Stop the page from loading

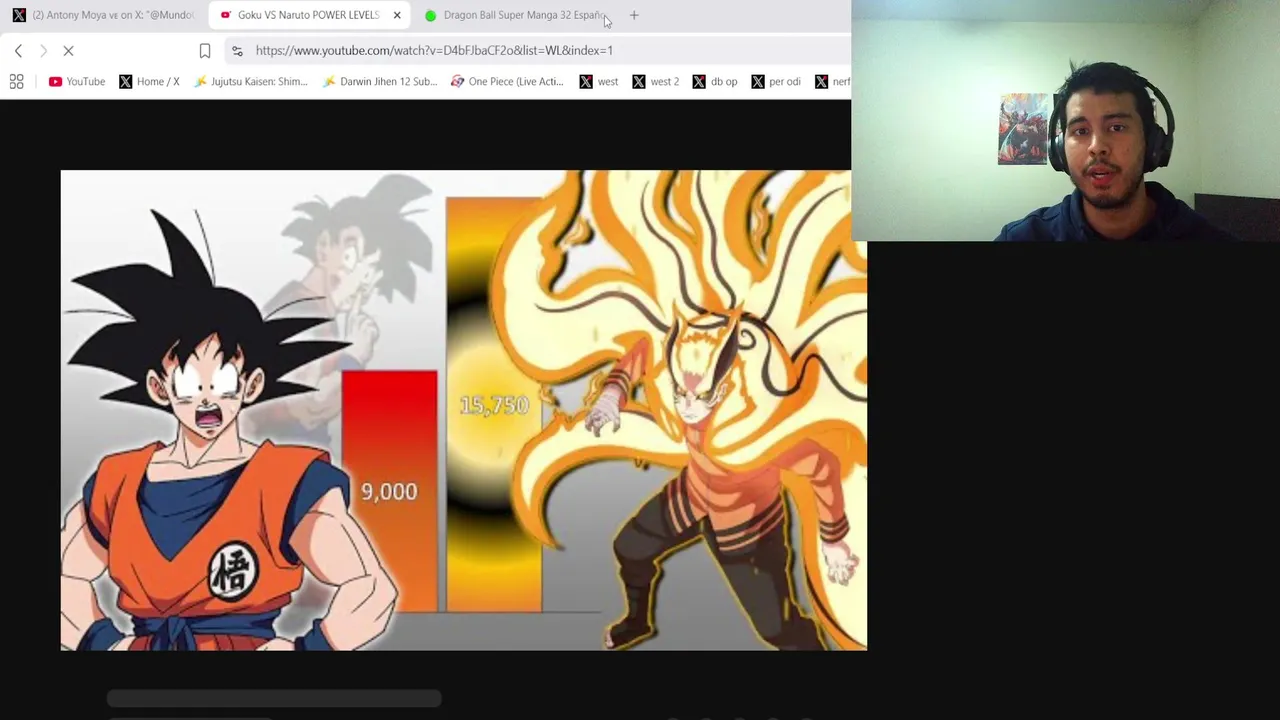[x=68, y=50]
